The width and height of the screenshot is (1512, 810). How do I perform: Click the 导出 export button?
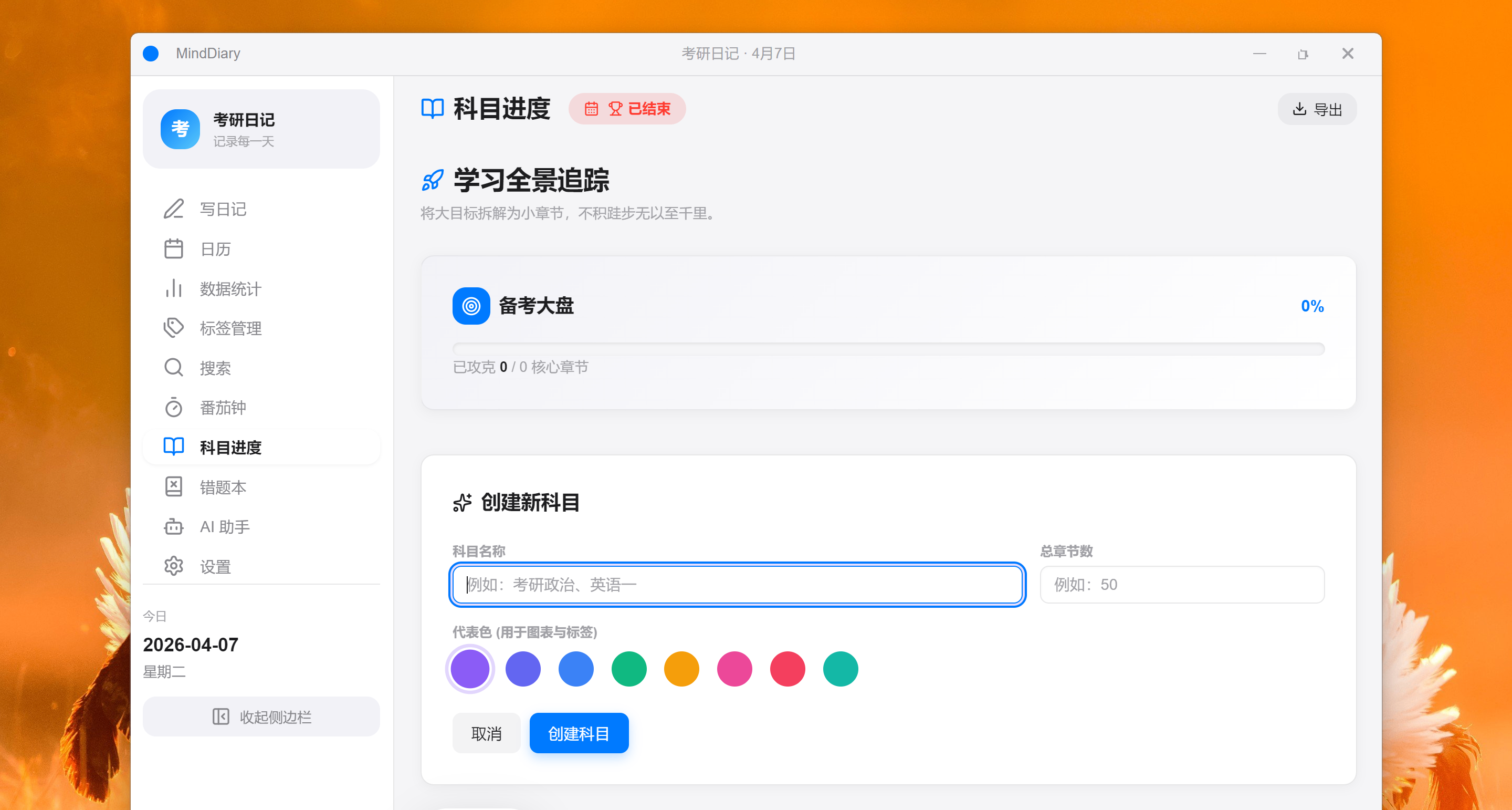[x=1317, y=109]
